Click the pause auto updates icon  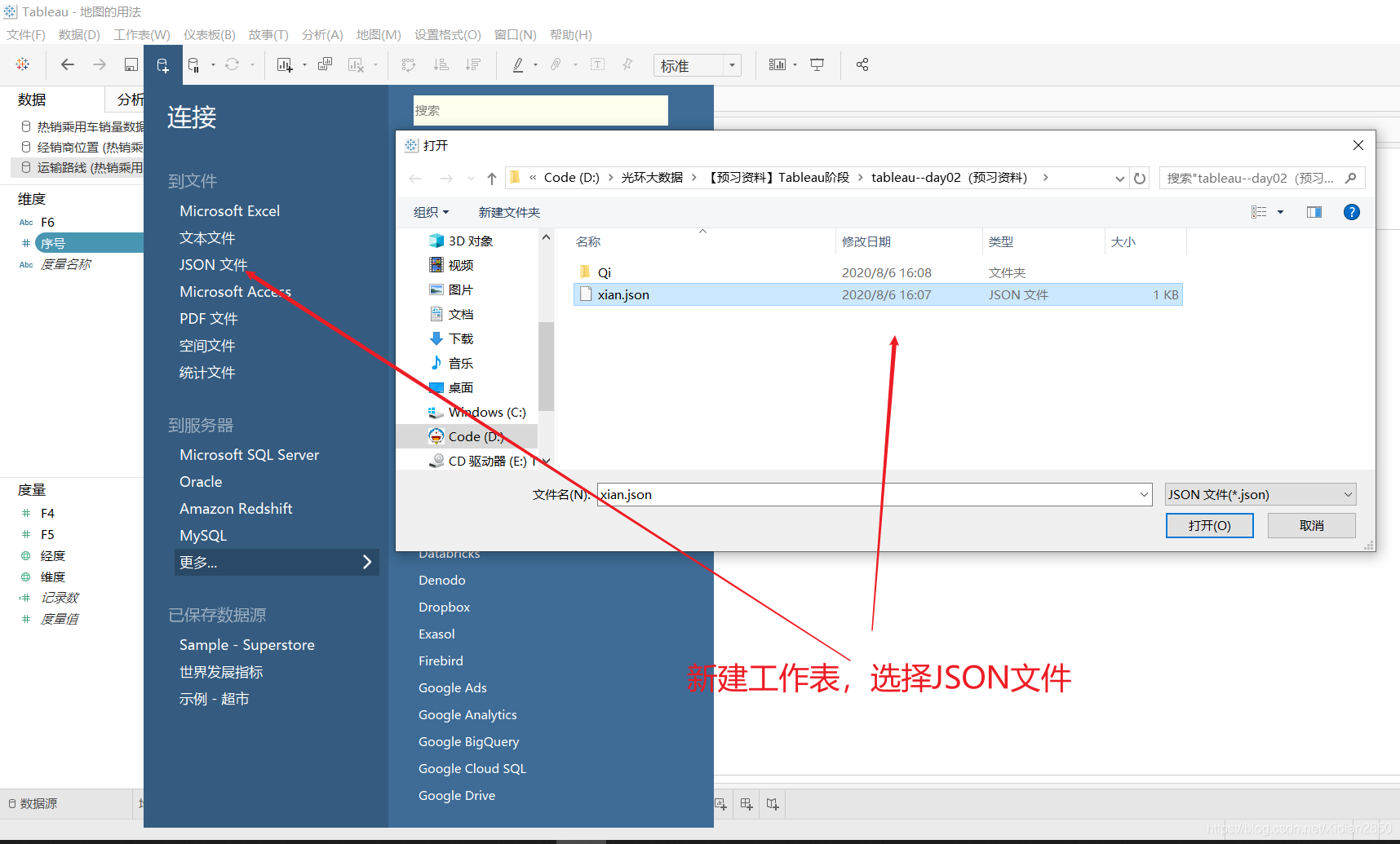[193, 65]
